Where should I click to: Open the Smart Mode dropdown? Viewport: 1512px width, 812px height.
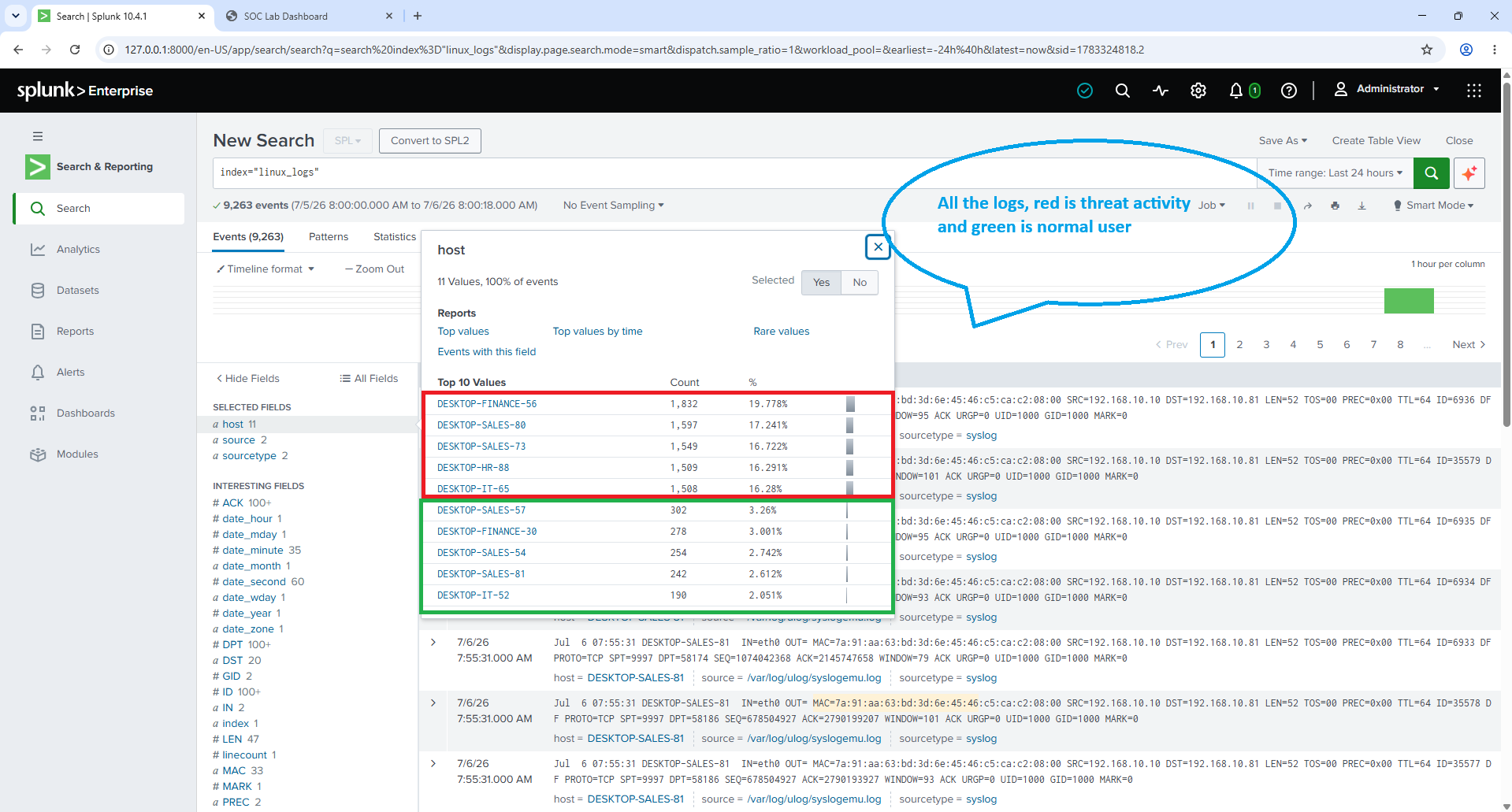pos(1434,206)
